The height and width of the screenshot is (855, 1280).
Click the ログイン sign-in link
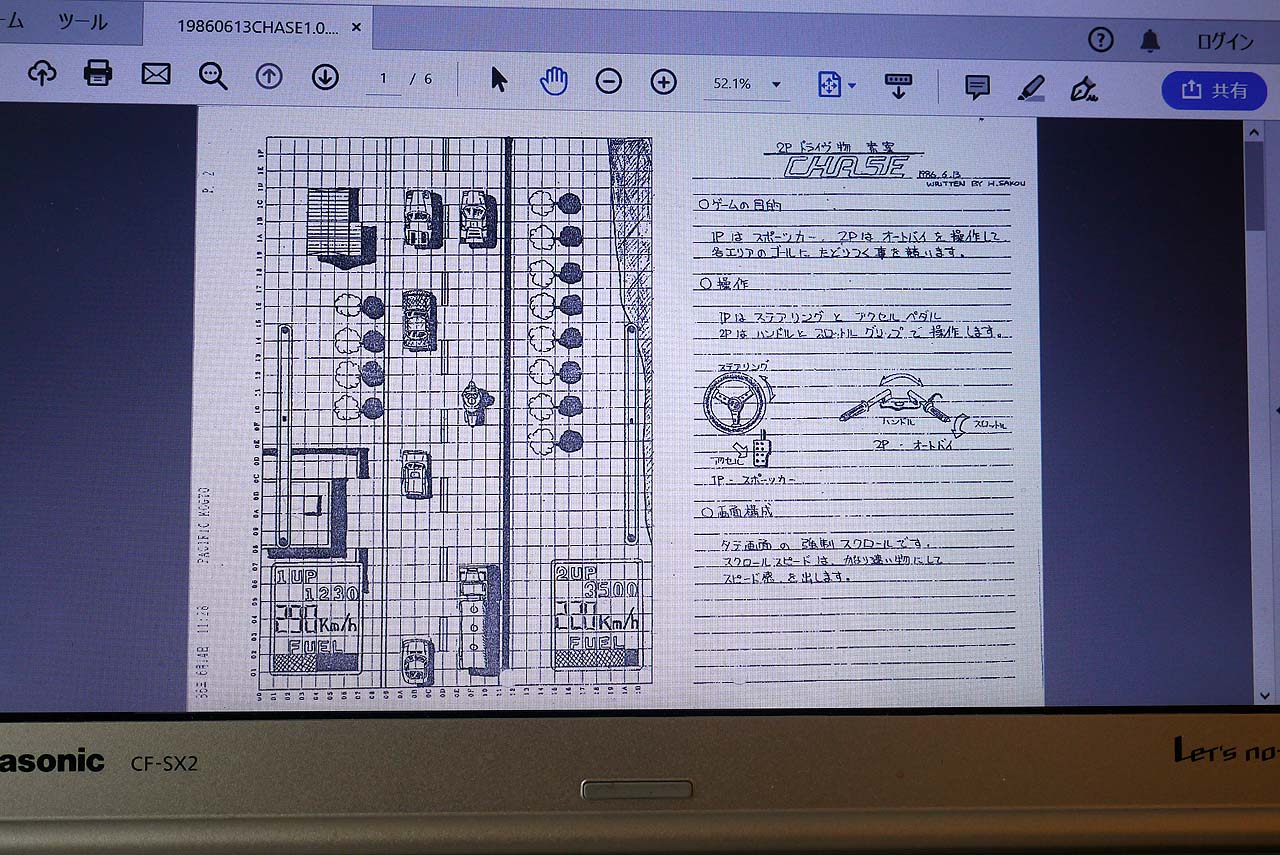[1225, 41]
